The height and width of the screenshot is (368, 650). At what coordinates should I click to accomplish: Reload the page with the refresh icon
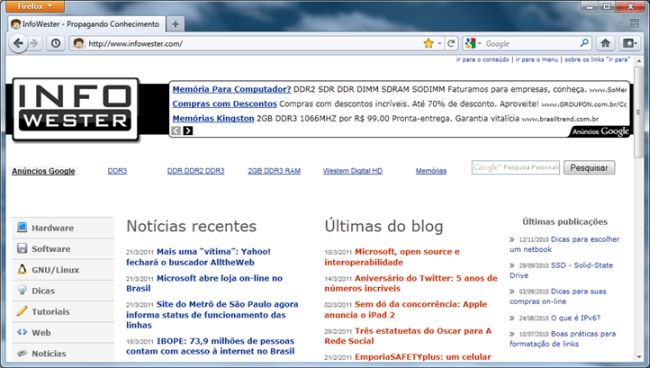point(451,43)
